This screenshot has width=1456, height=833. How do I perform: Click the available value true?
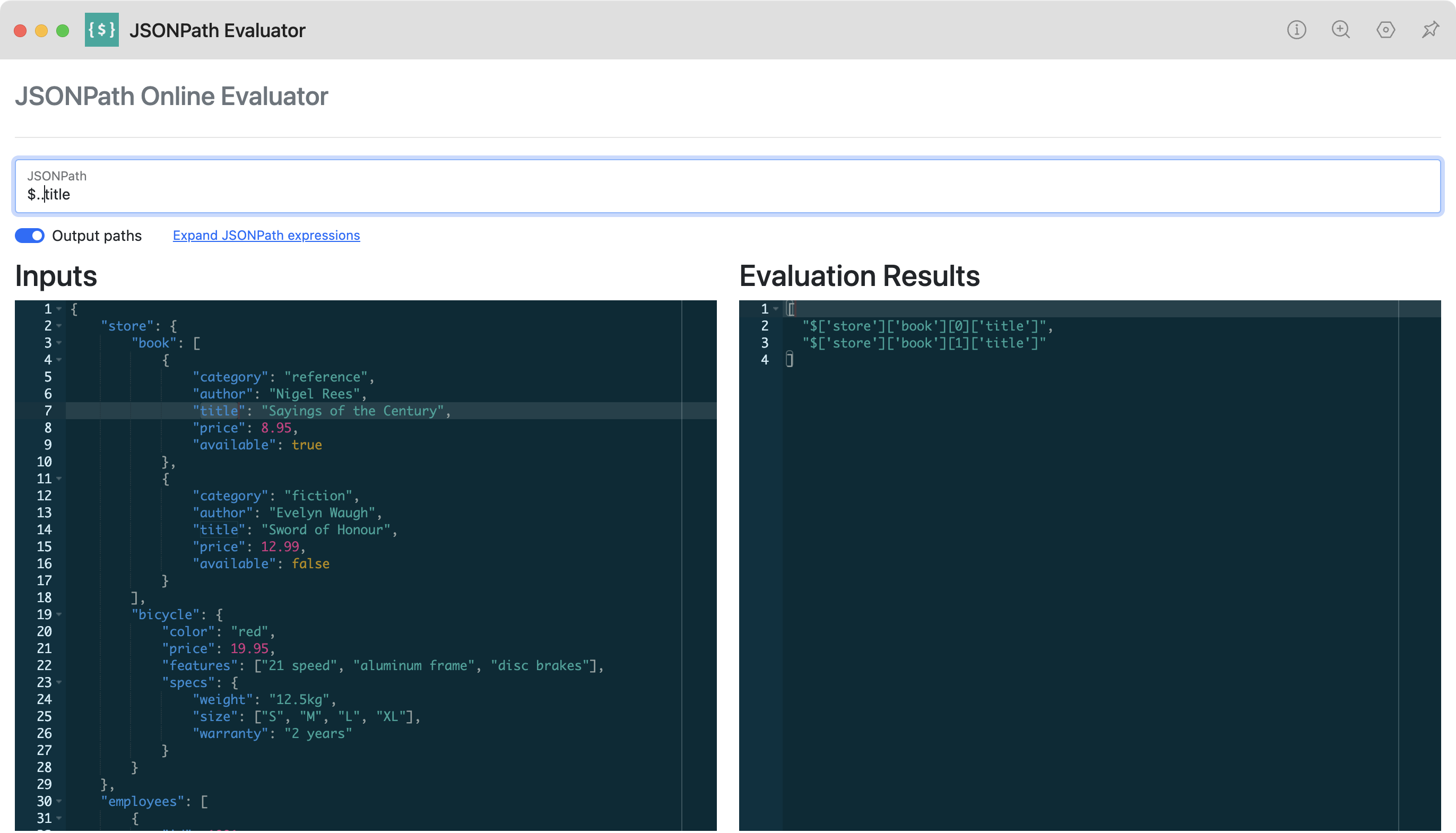point(307,445)
